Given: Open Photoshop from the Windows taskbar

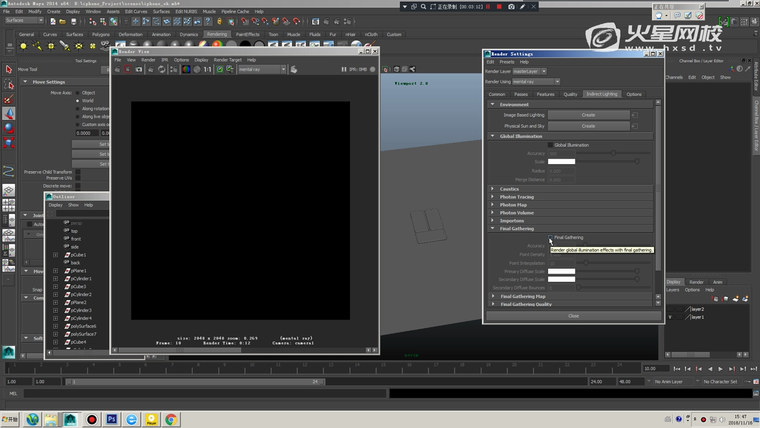Looking at the screenshot, I should (x=112, y=419).
